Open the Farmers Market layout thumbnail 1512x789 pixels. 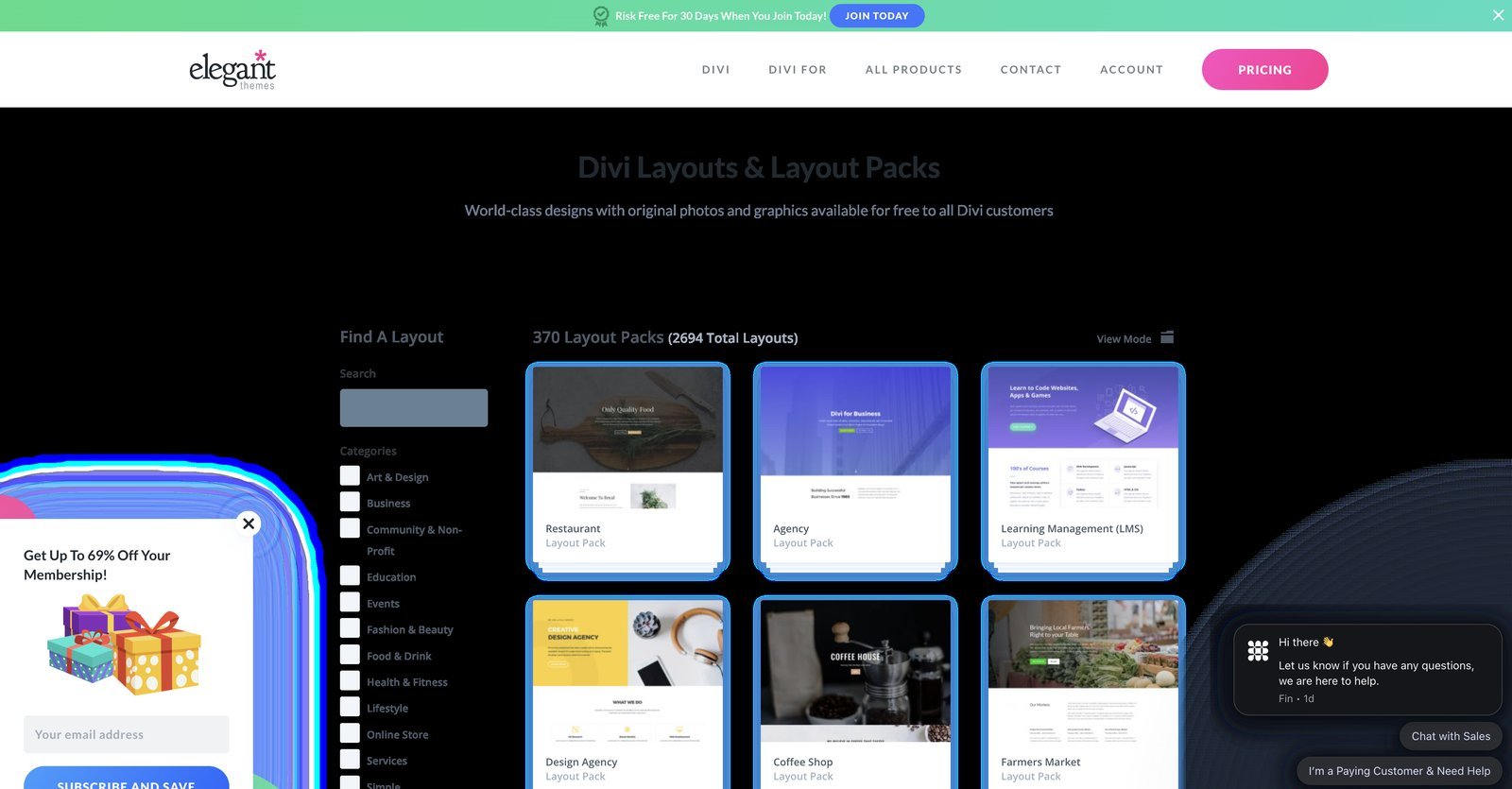click(1083, 673)
